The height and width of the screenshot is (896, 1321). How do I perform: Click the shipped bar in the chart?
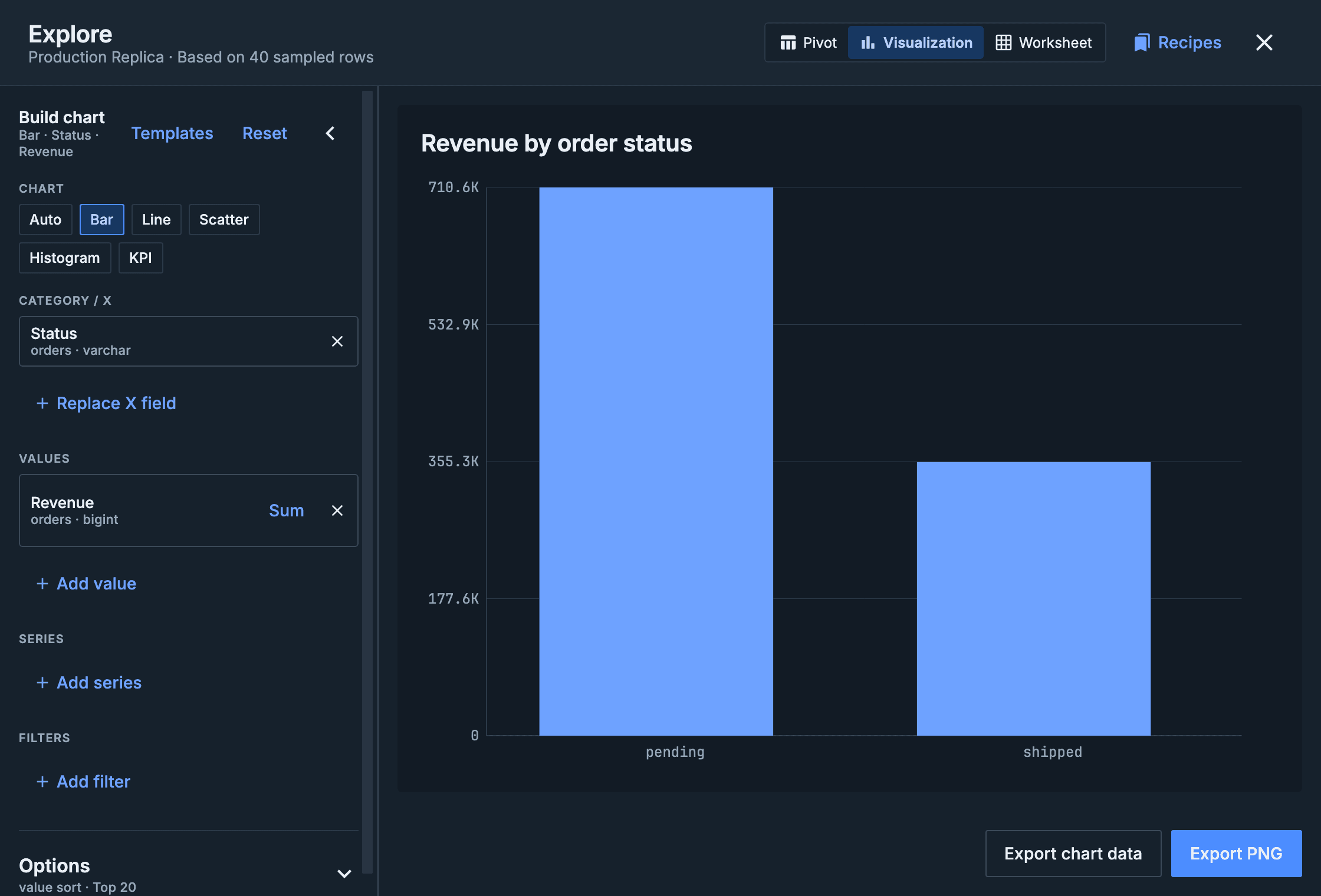[x=1033, y=598]
